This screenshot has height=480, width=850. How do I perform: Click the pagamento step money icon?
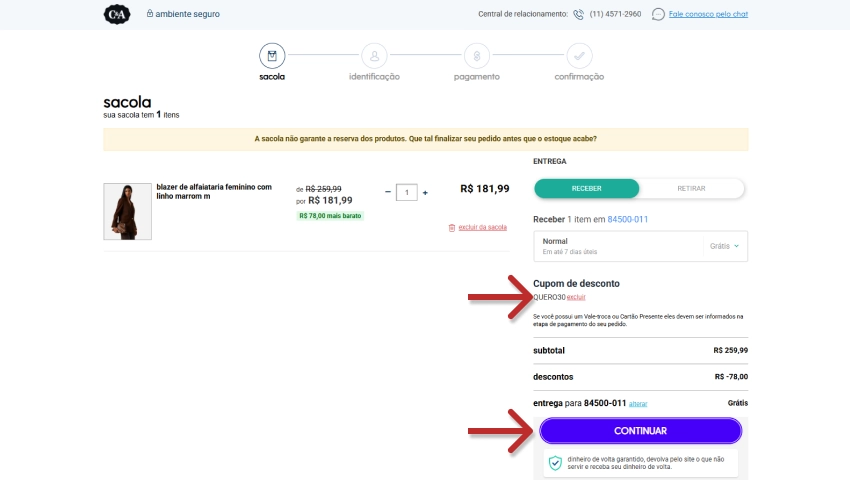coord(477,55)
